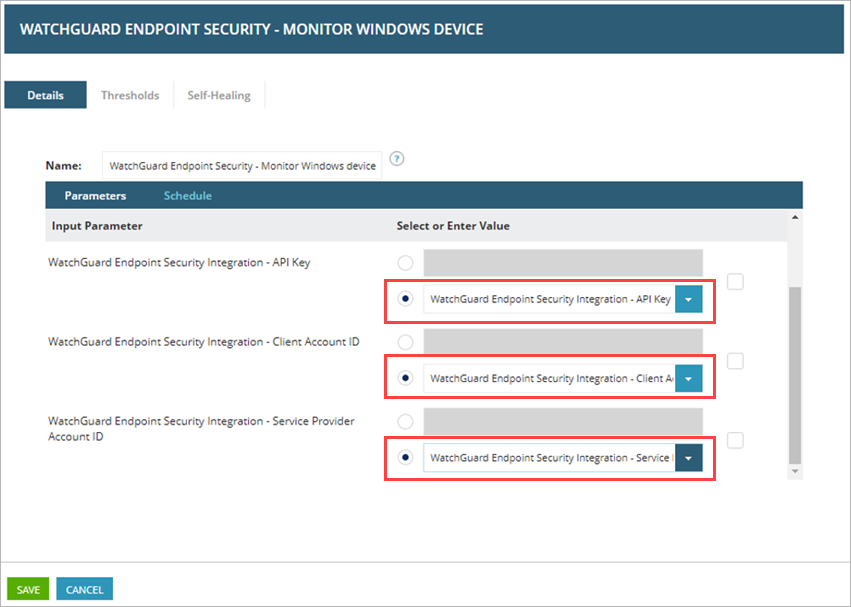Save the monitor configuration
The height and width of the screenshot is (607, 851).
click(27, 589)
